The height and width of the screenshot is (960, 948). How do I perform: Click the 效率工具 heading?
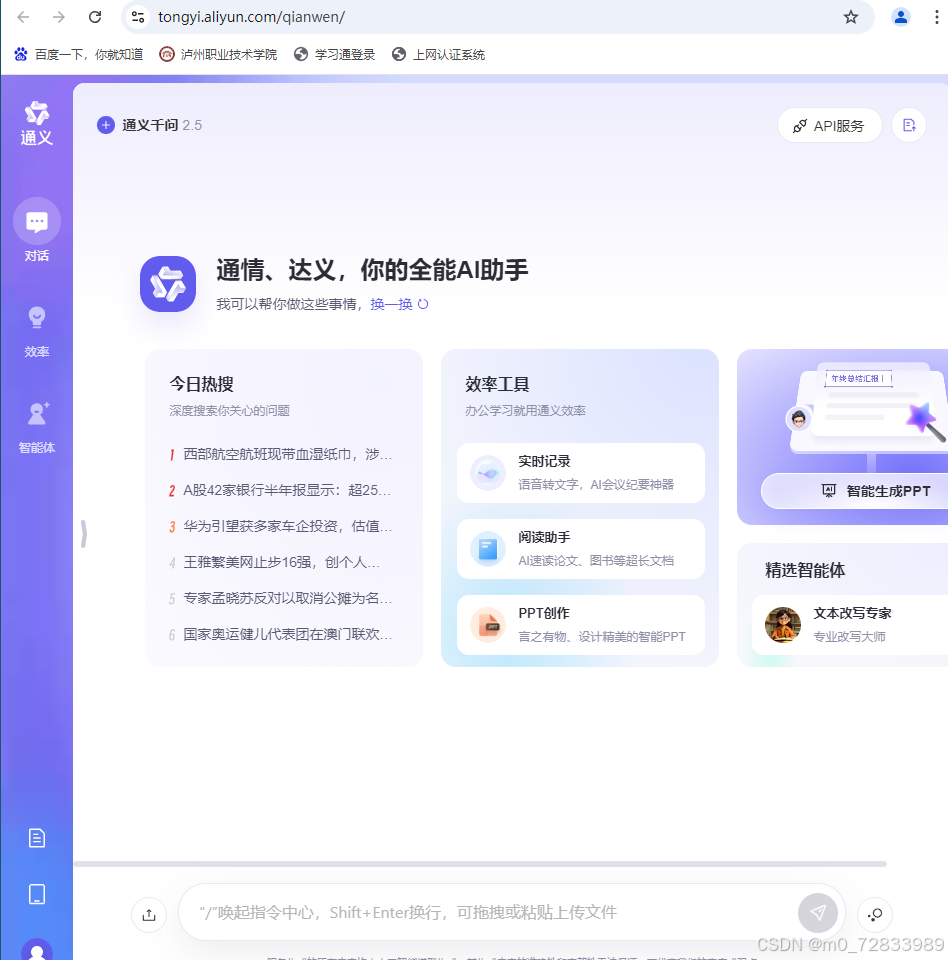click(x=497, y=384)
